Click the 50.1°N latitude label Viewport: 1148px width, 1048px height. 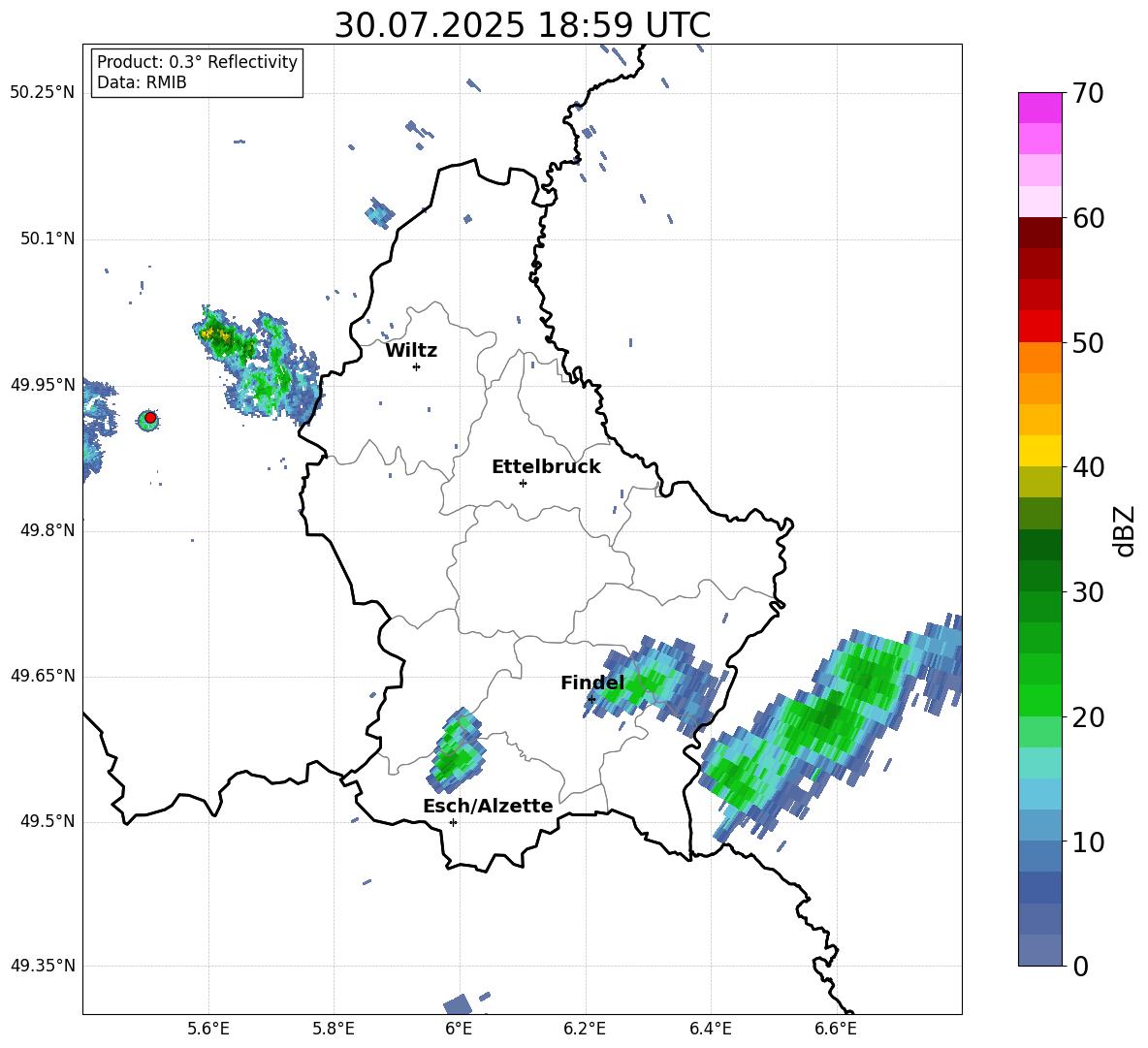(x=47, y=239)
